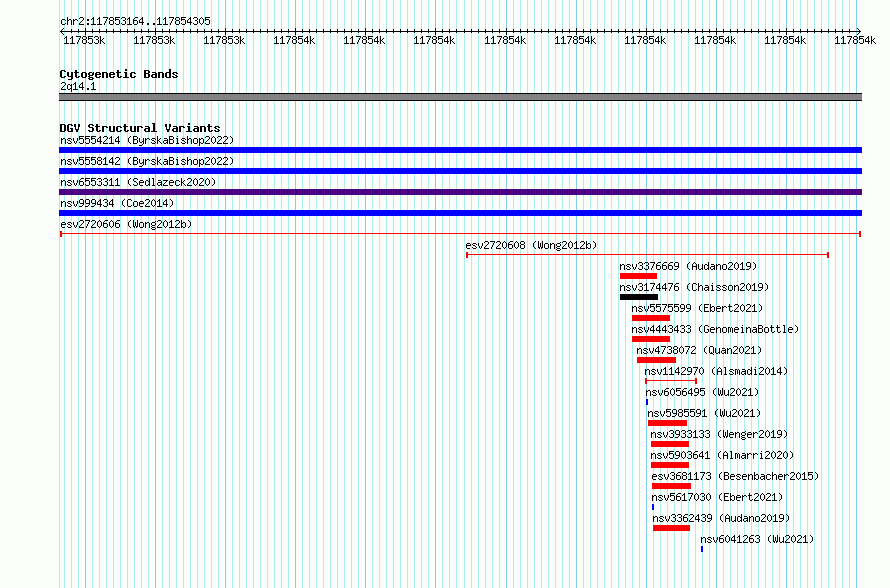This screenshot has height=588, width=890.
Task: Click the red bar under nsv3933133
Action: pos(670,444)
